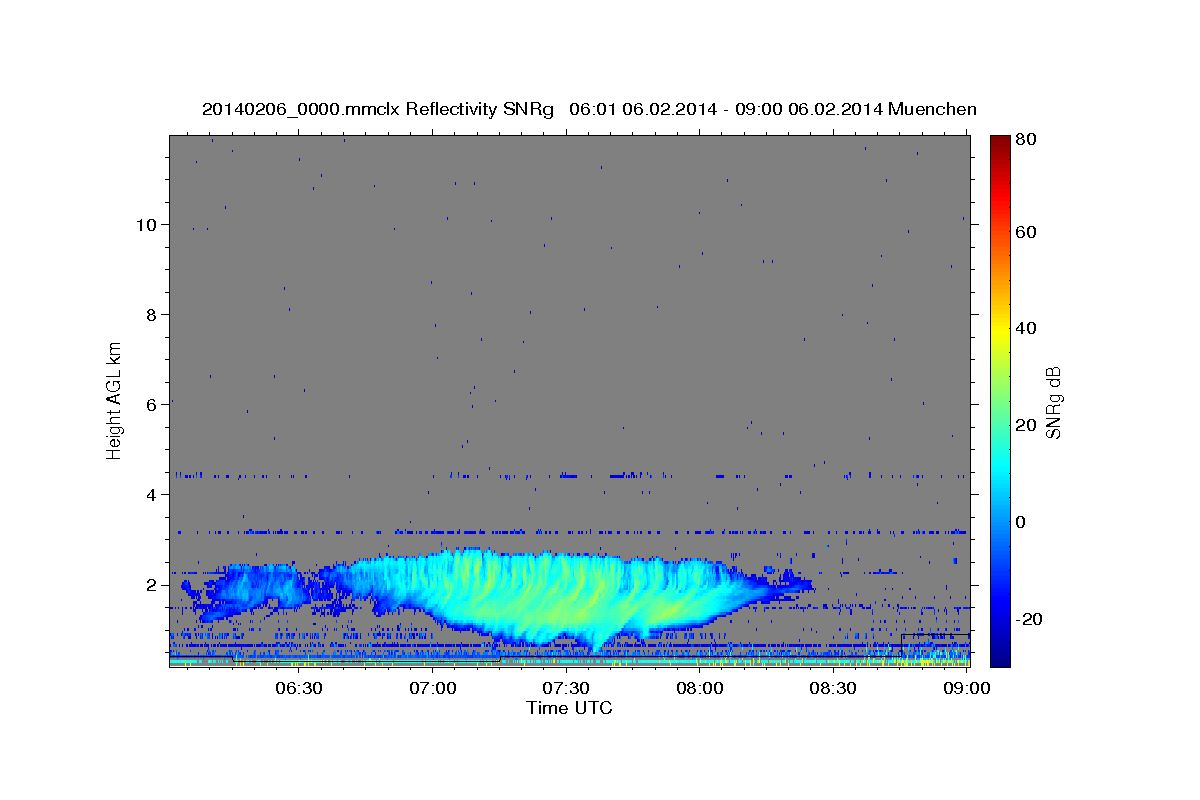Click the 07:30 time tick label

click(x=566, y=687)
